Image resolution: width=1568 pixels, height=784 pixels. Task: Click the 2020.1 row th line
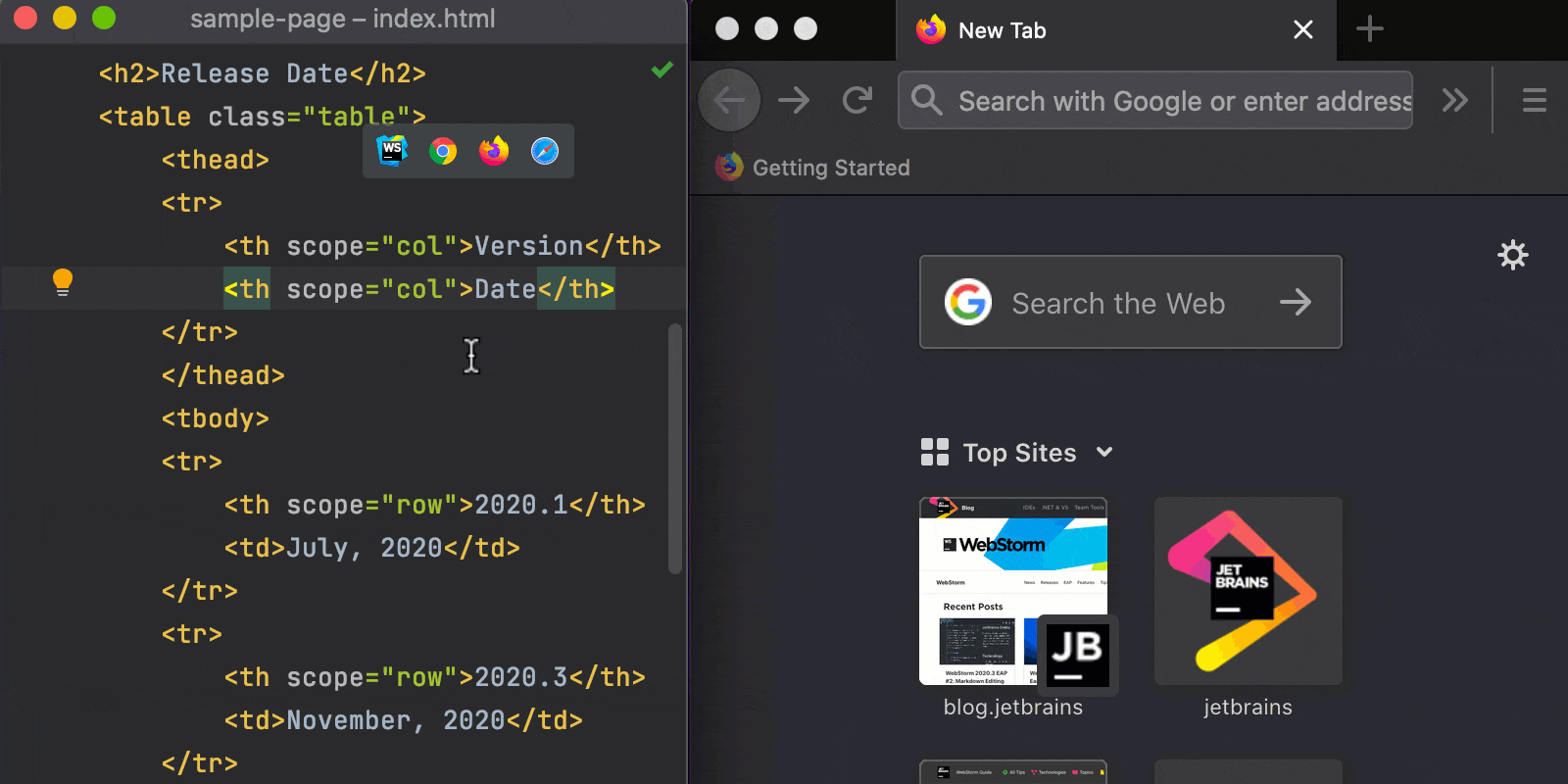coord(435,505)
